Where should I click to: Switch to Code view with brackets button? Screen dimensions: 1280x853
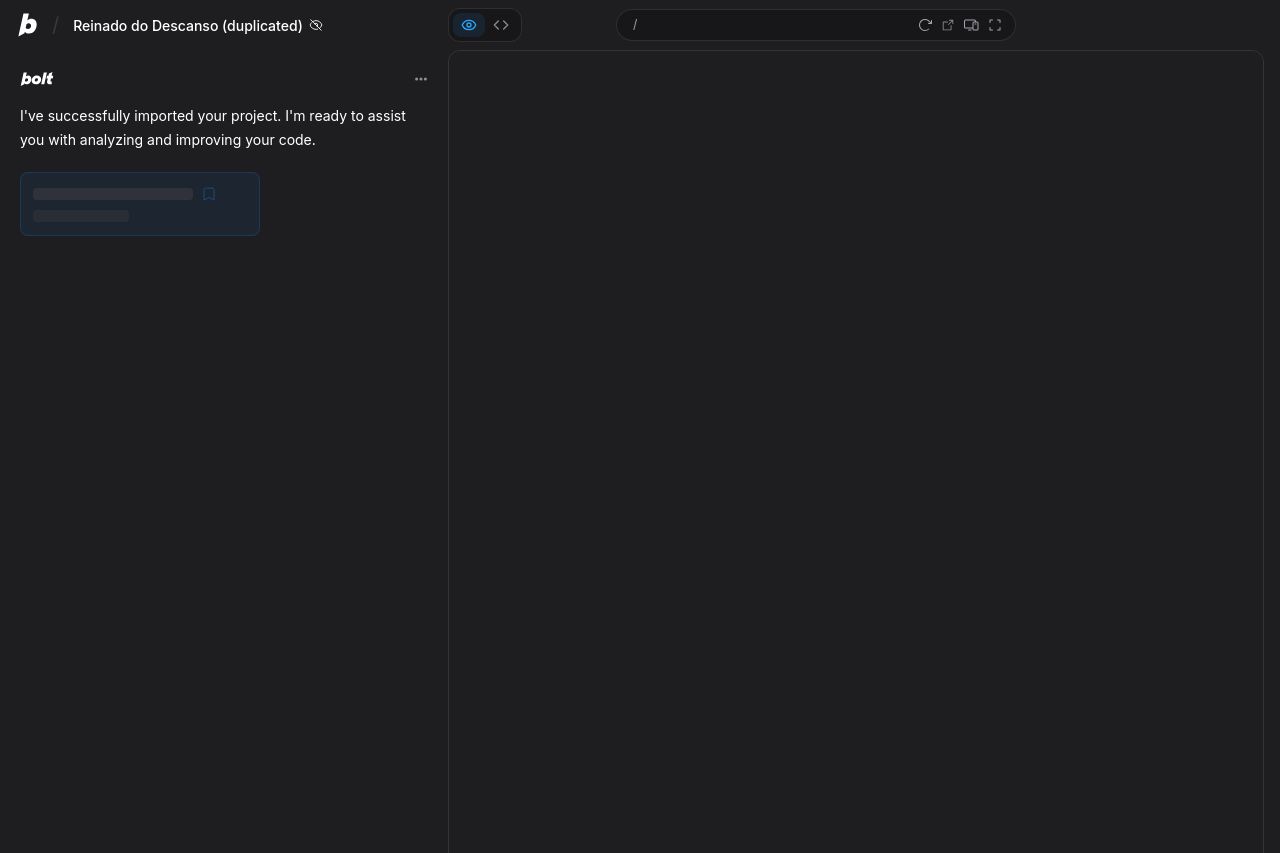(x=501, y=25)
